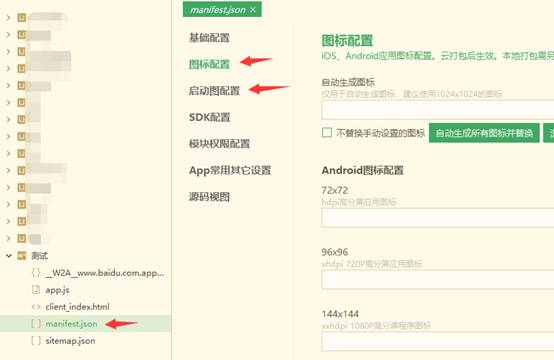This screenshot has width=554, height=360.
Task: Click the 自动生成图标 path input field
Action: click(437, 110)
